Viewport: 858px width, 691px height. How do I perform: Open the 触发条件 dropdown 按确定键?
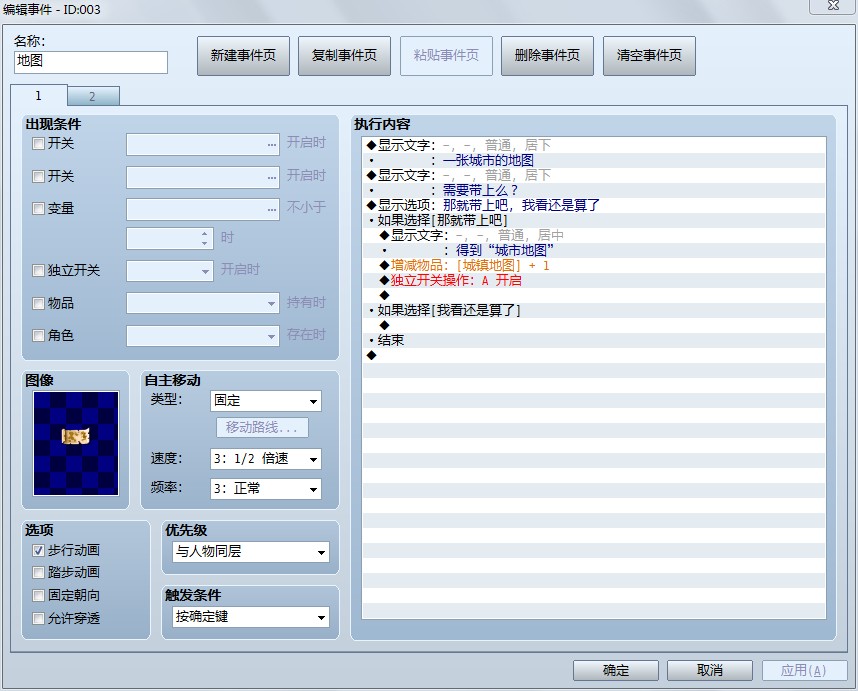[x=251, y=617]
